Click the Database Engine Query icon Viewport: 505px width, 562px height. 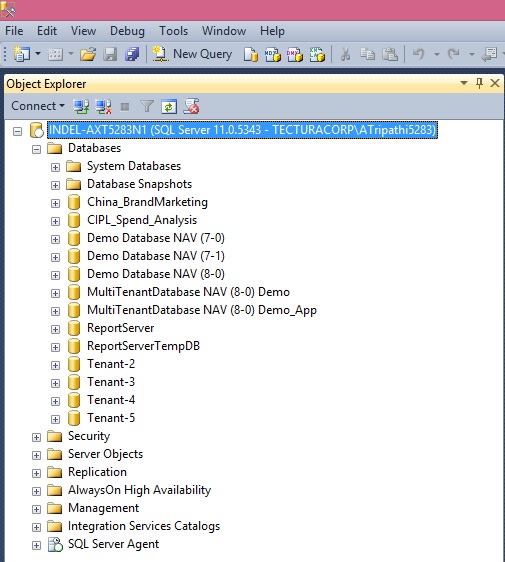[x=251, y=54]
